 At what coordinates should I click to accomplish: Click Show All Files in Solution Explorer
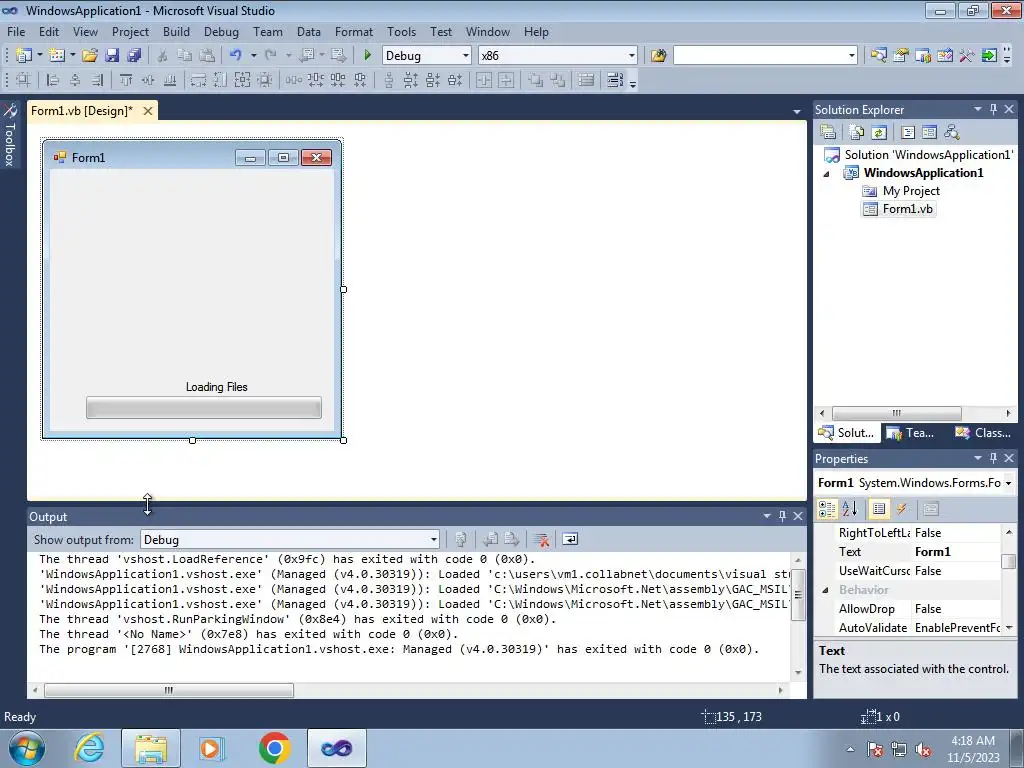click(857, 133)
